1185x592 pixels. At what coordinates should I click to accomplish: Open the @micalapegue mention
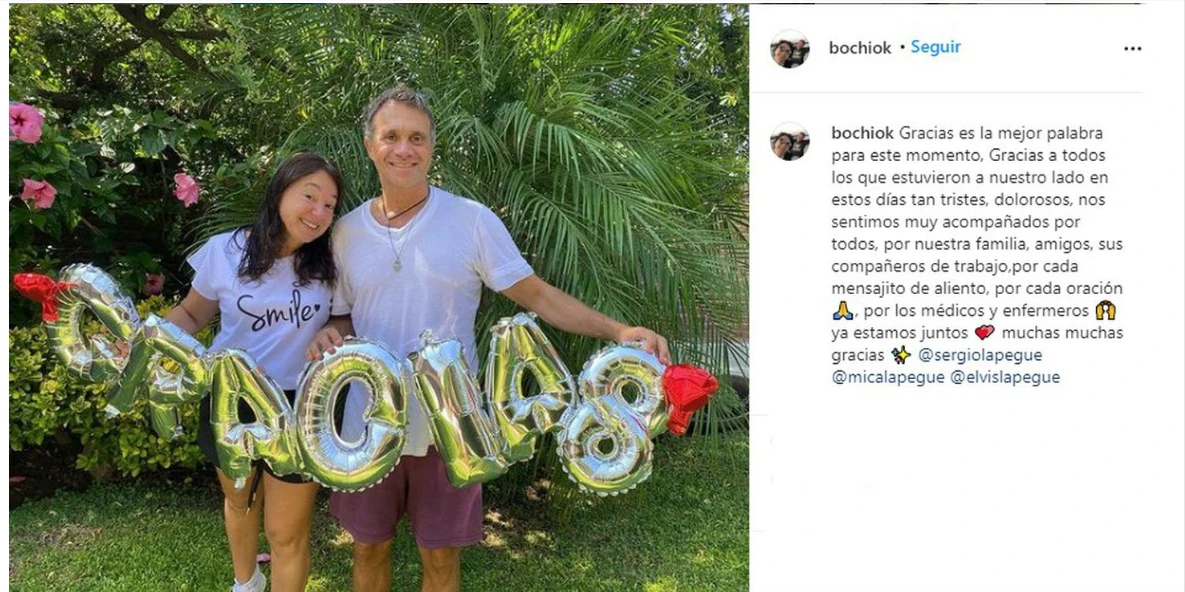pyautogui.click(x=888, y=377)
